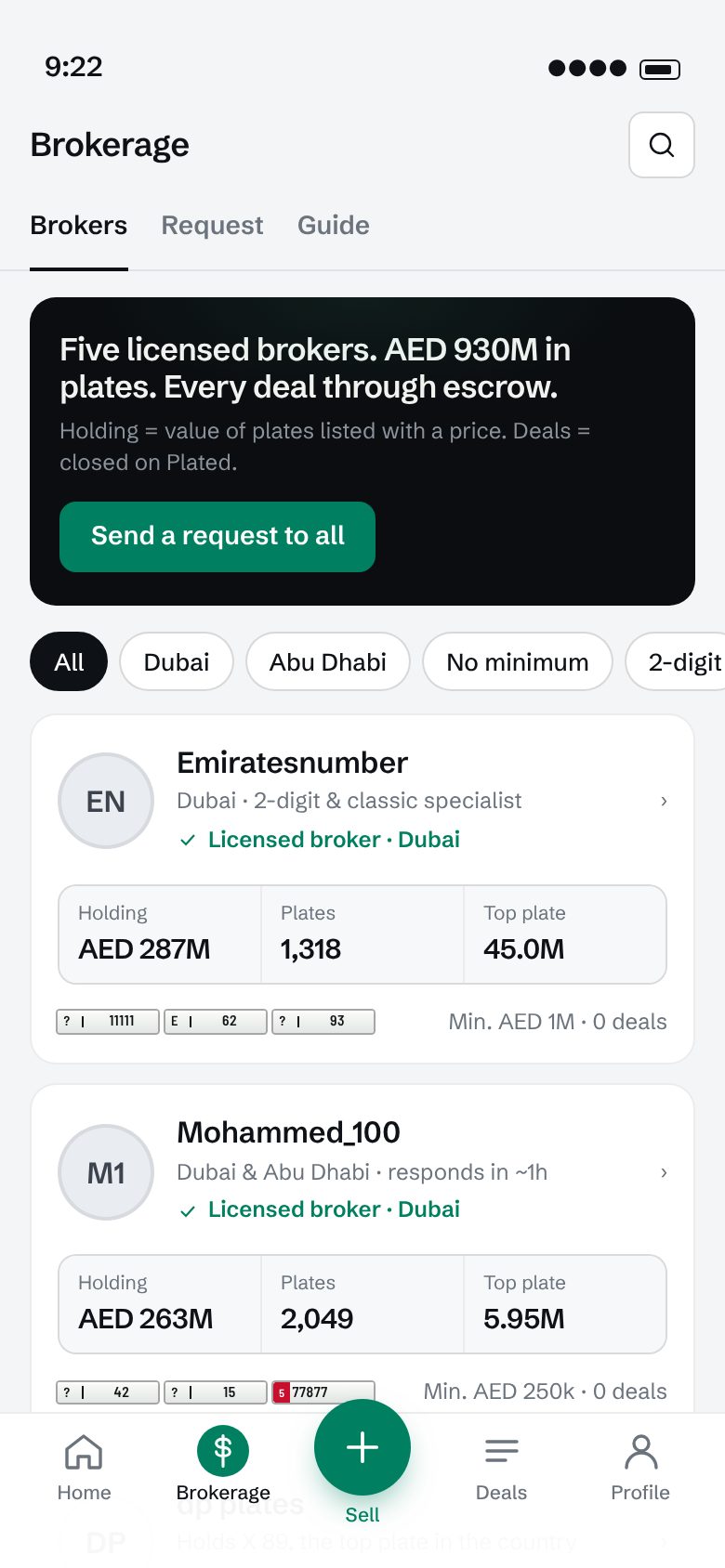Tap the M1 broker avatar

(x=106, y=1172)
